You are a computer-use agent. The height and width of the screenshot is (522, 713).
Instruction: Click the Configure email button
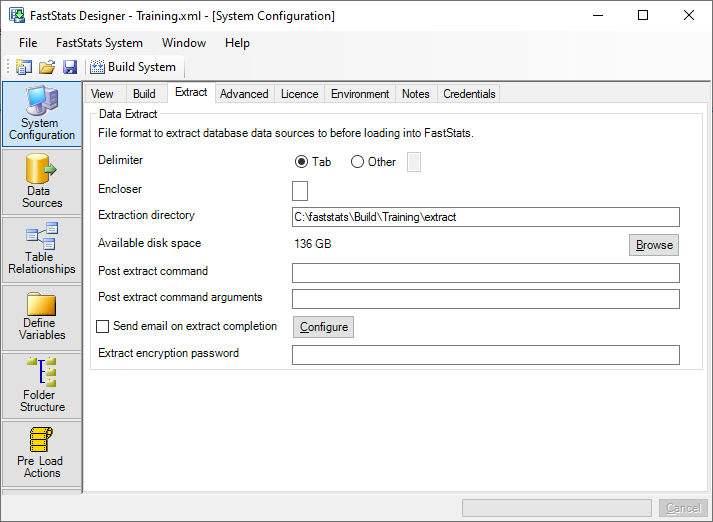tap(323, 327)
